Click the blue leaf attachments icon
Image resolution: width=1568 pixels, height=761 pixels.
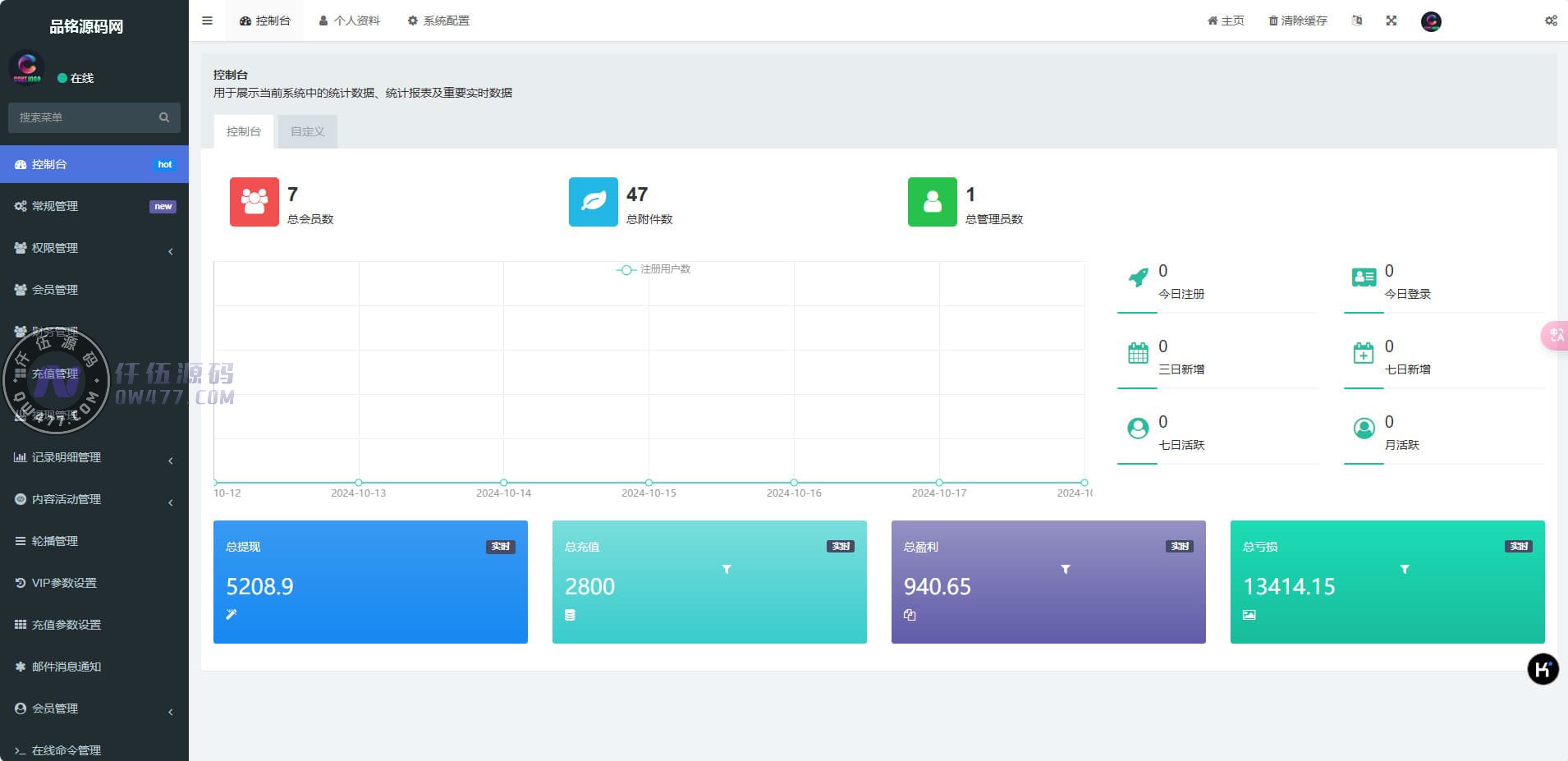click(x=593, y=202)
